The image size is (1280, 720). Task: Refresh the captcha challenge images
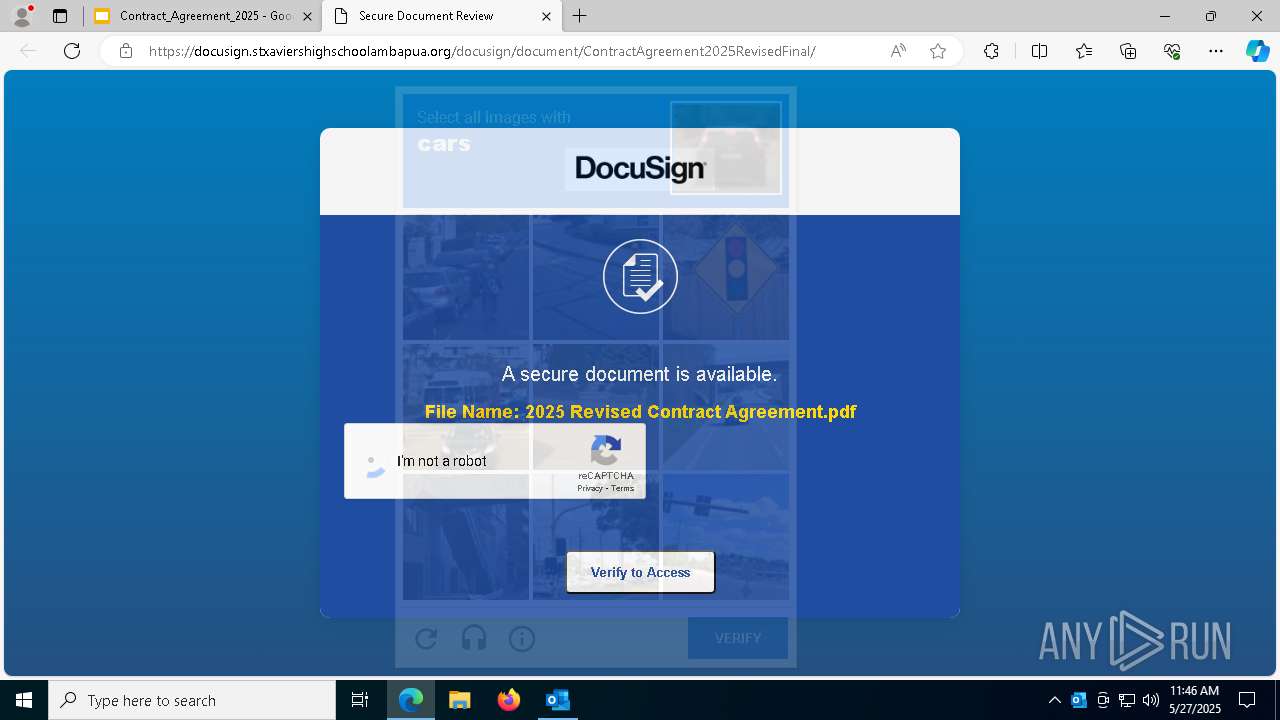426,638
